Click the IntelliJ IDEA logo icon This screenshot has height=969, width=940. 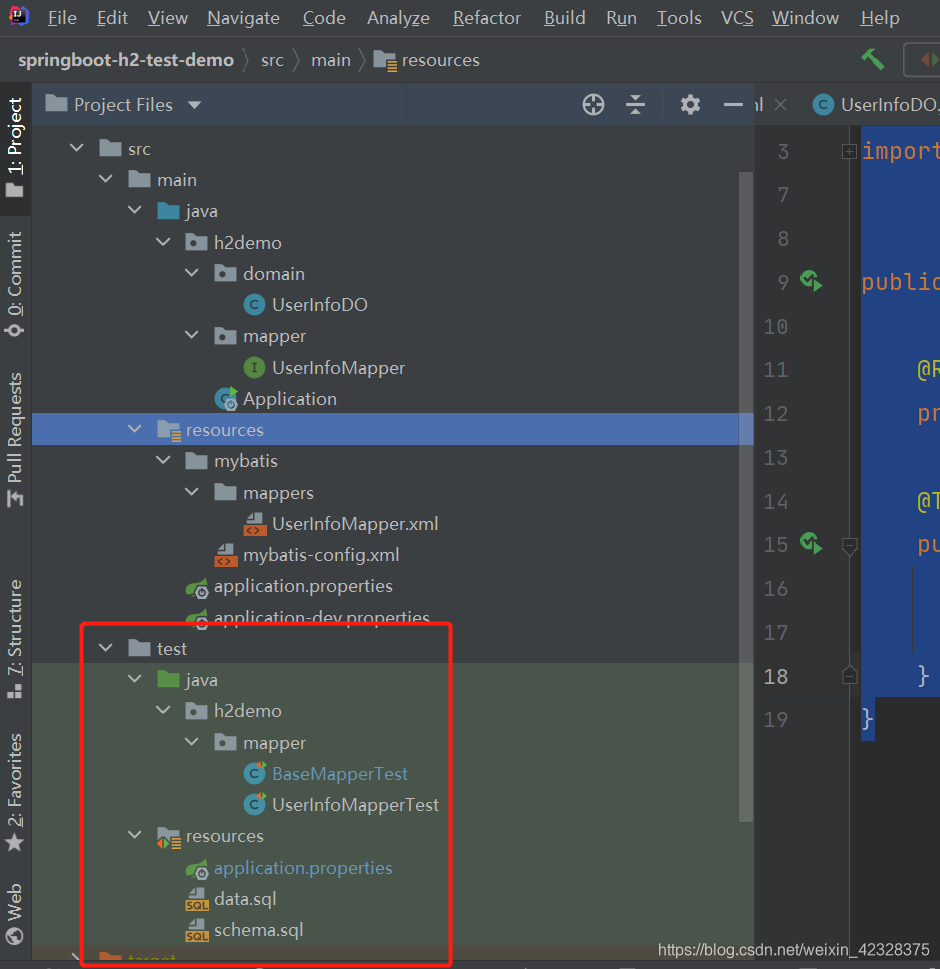pyautogui.click(x=19, y=16)
